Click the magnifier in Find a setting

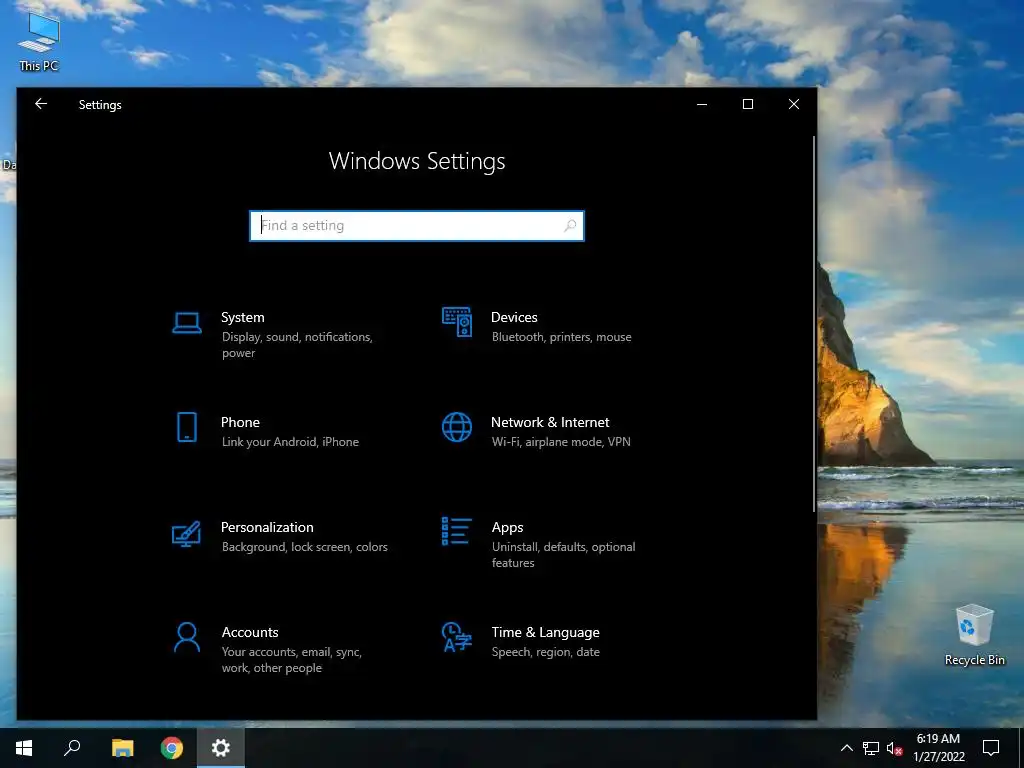pos(570,225)
